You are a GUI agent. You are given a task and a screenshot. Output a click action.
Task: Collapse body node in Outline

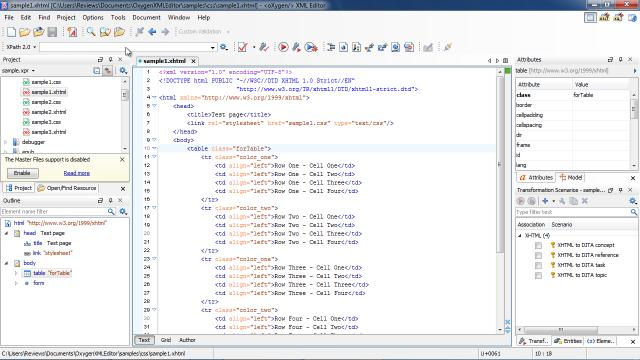pos(7,263)
